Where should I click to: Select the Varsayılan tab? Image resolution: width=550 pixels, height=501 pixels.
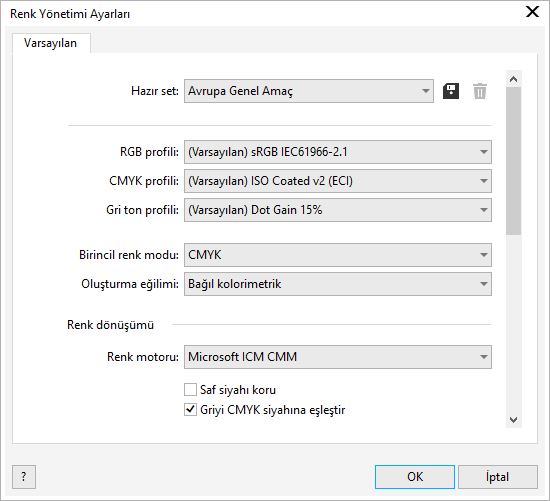click(51, 43)
